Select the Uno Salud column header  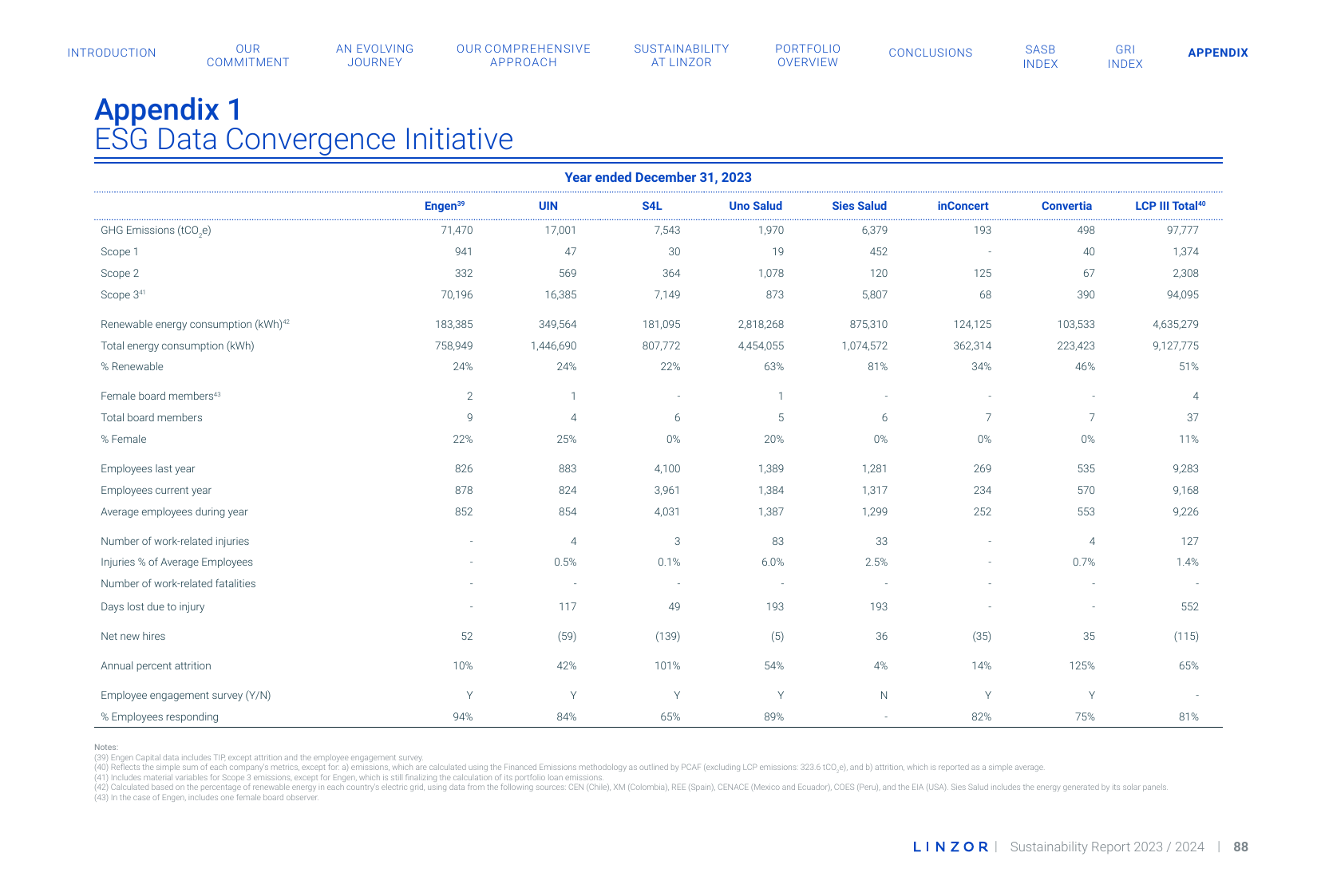(x=756, y=206)
